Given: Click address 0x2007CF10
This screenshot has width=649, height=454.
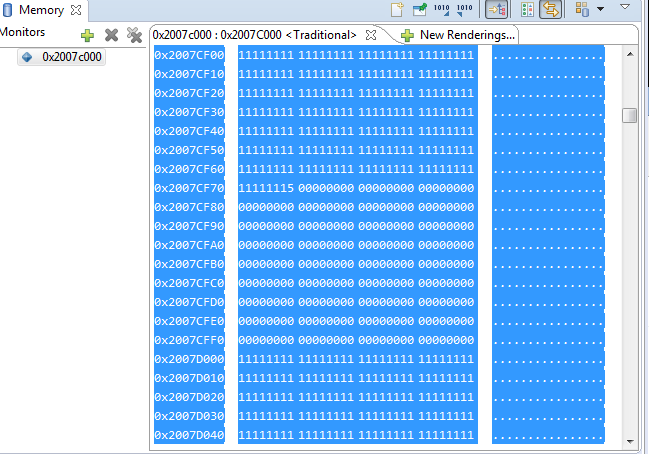Looking at the screenshot, I should click(190, 74).
